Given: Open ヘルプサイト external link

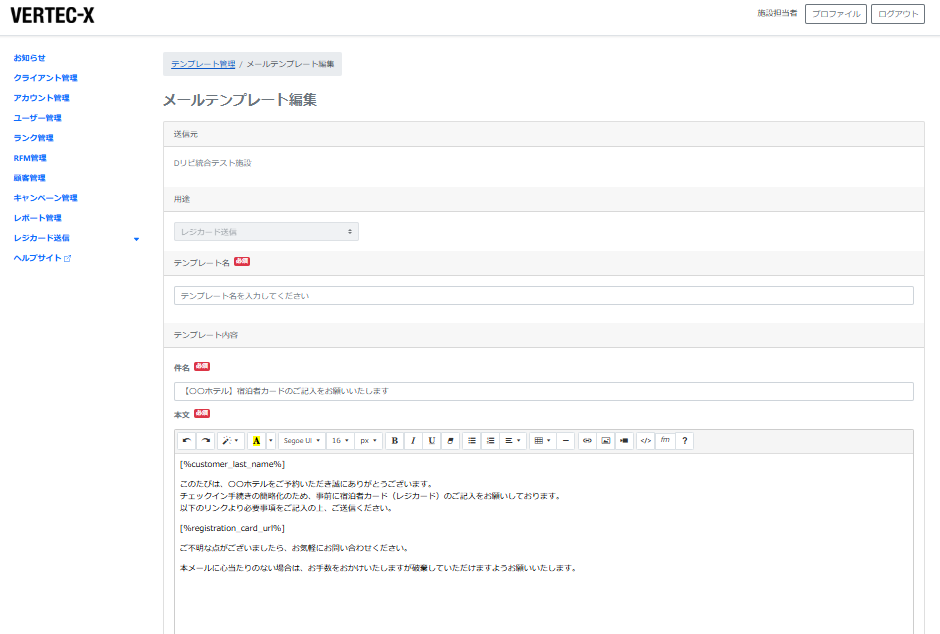Looking at the screenshot, I should (42, 258).
